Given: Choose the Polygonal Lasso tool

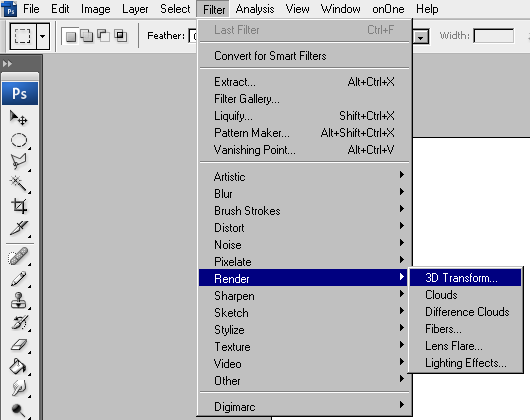Looking at the screenshot, I should (19, 162).
